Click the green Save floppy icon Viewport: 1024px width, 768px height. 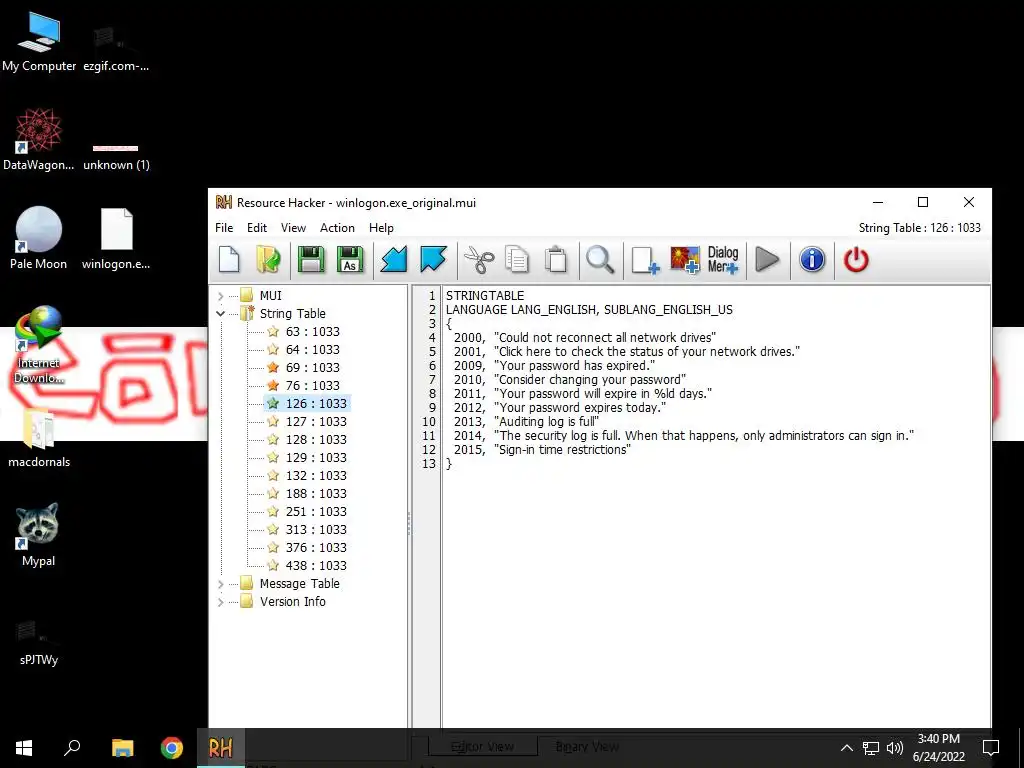pos(311,260)
